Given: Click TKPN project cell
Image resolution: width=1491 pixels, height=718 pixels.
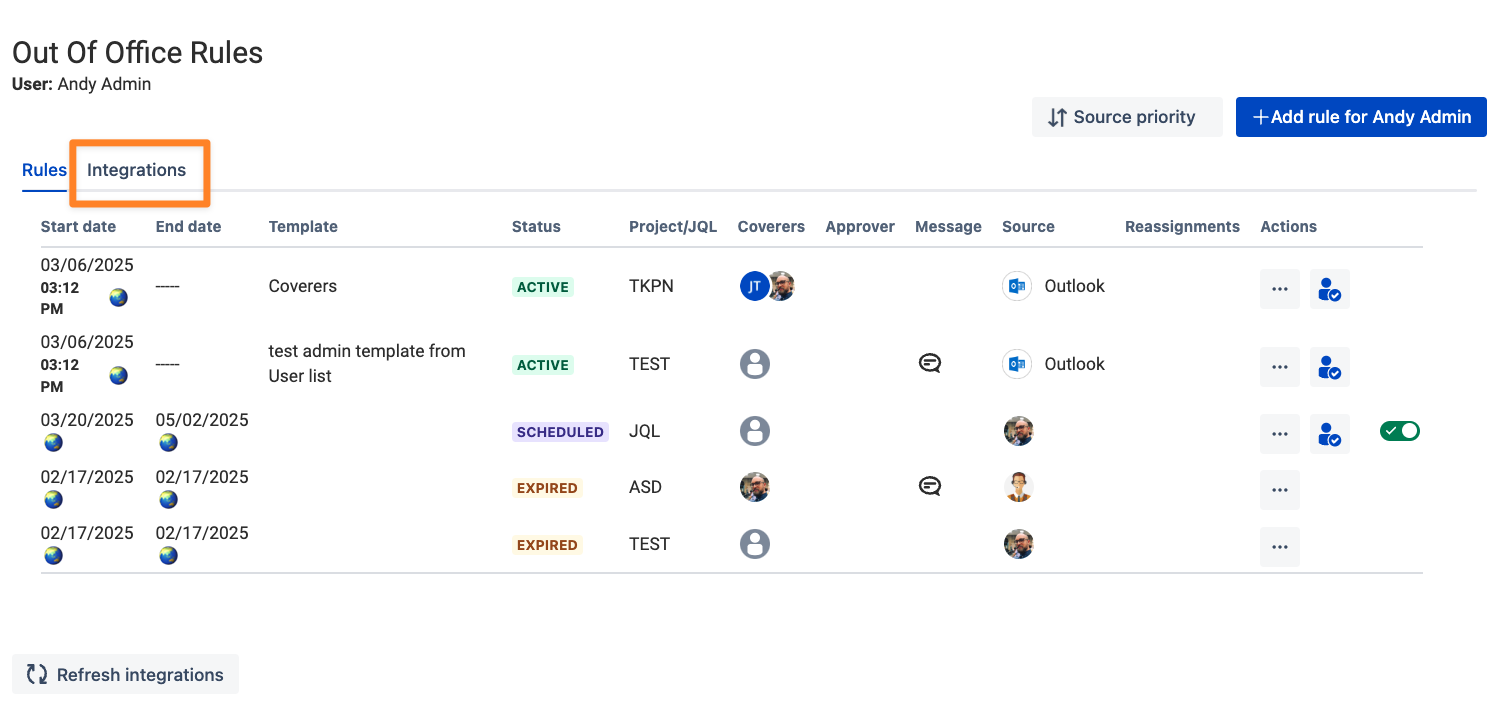Looking at the screenshot, I should tap(651, 286).
